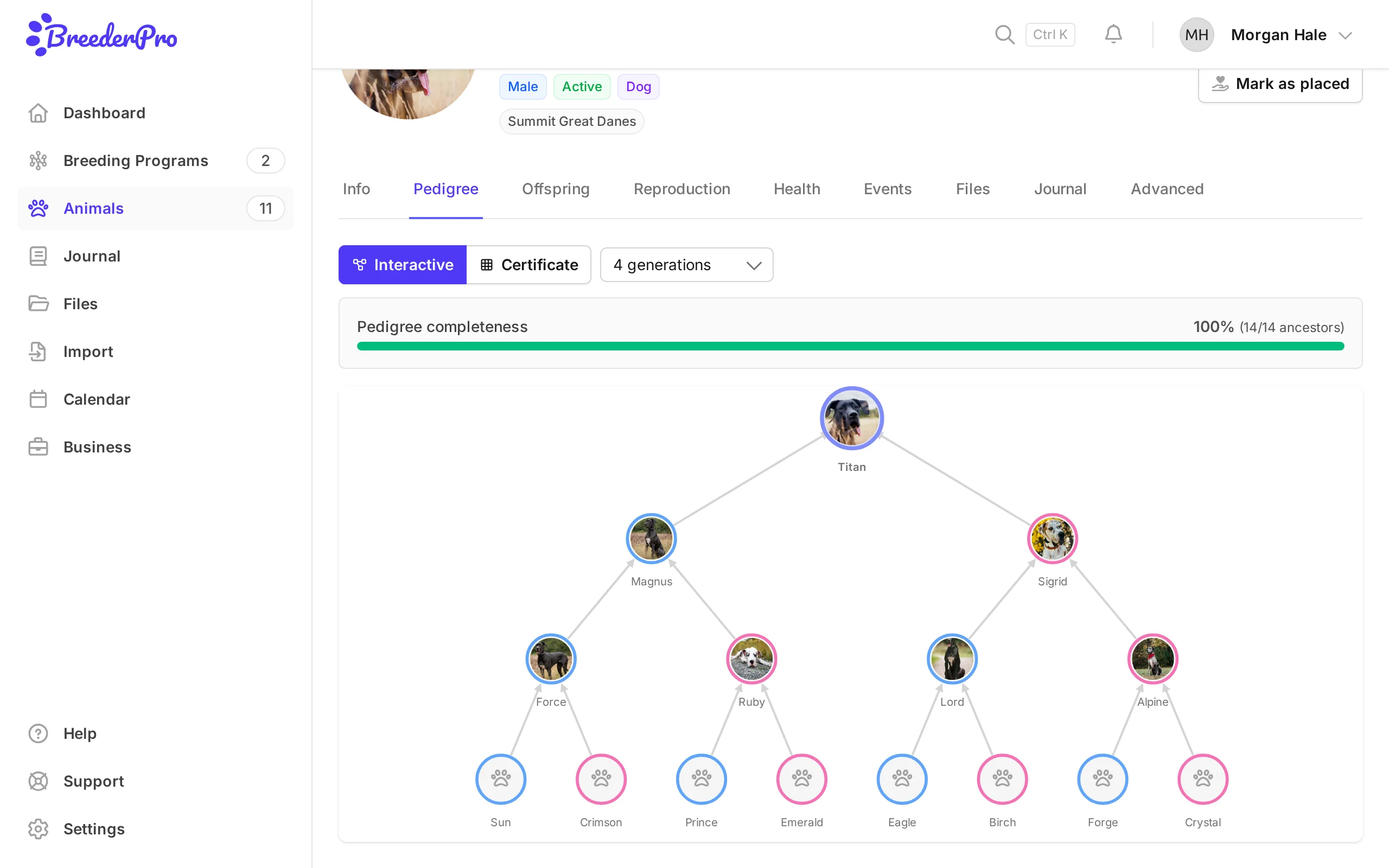Select the Crimson paw node
The image size is (1389, 868).
click(601, 779)
